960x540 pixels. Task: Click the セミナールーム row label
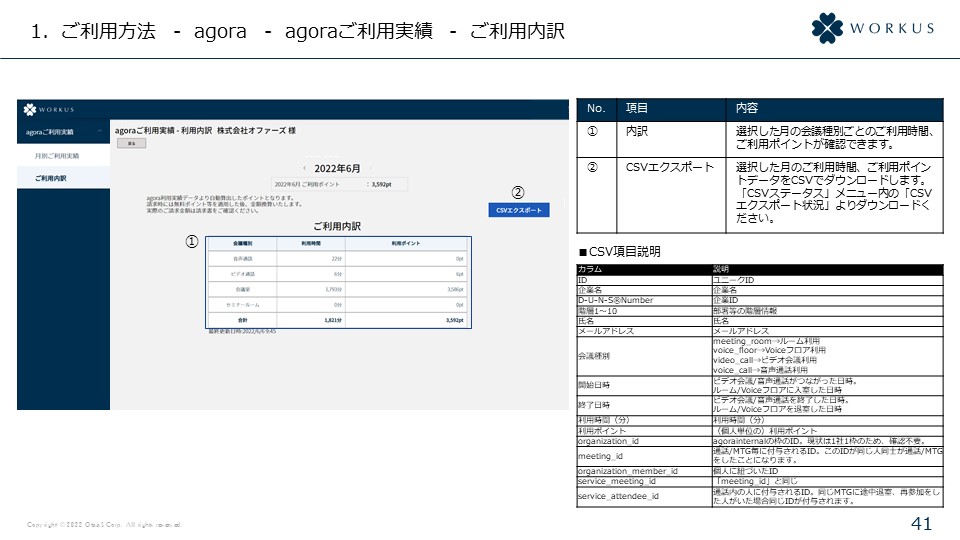click(242, 305)
